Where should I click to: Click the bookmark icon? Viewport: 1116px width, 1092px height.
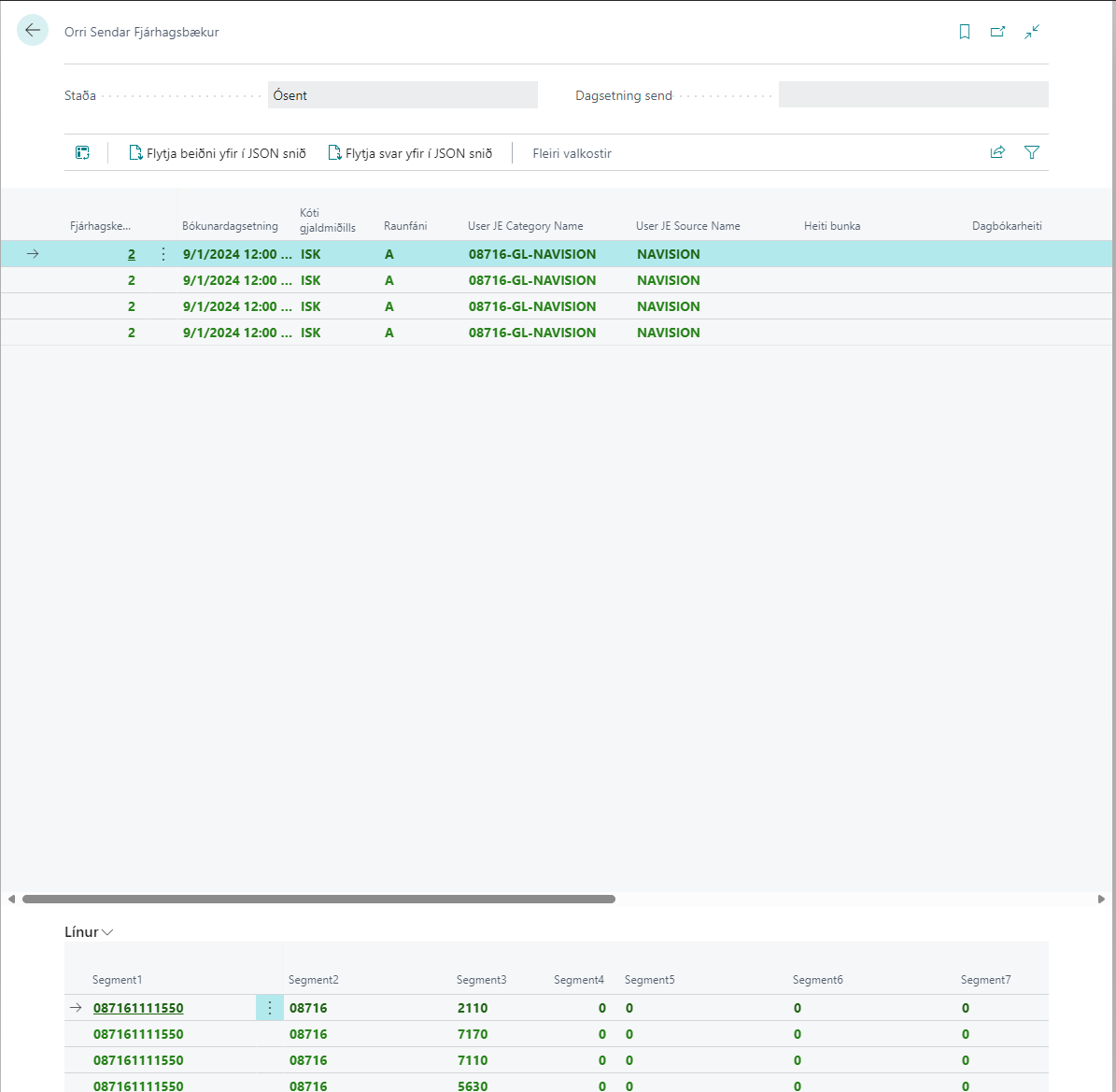pos(965,32)
